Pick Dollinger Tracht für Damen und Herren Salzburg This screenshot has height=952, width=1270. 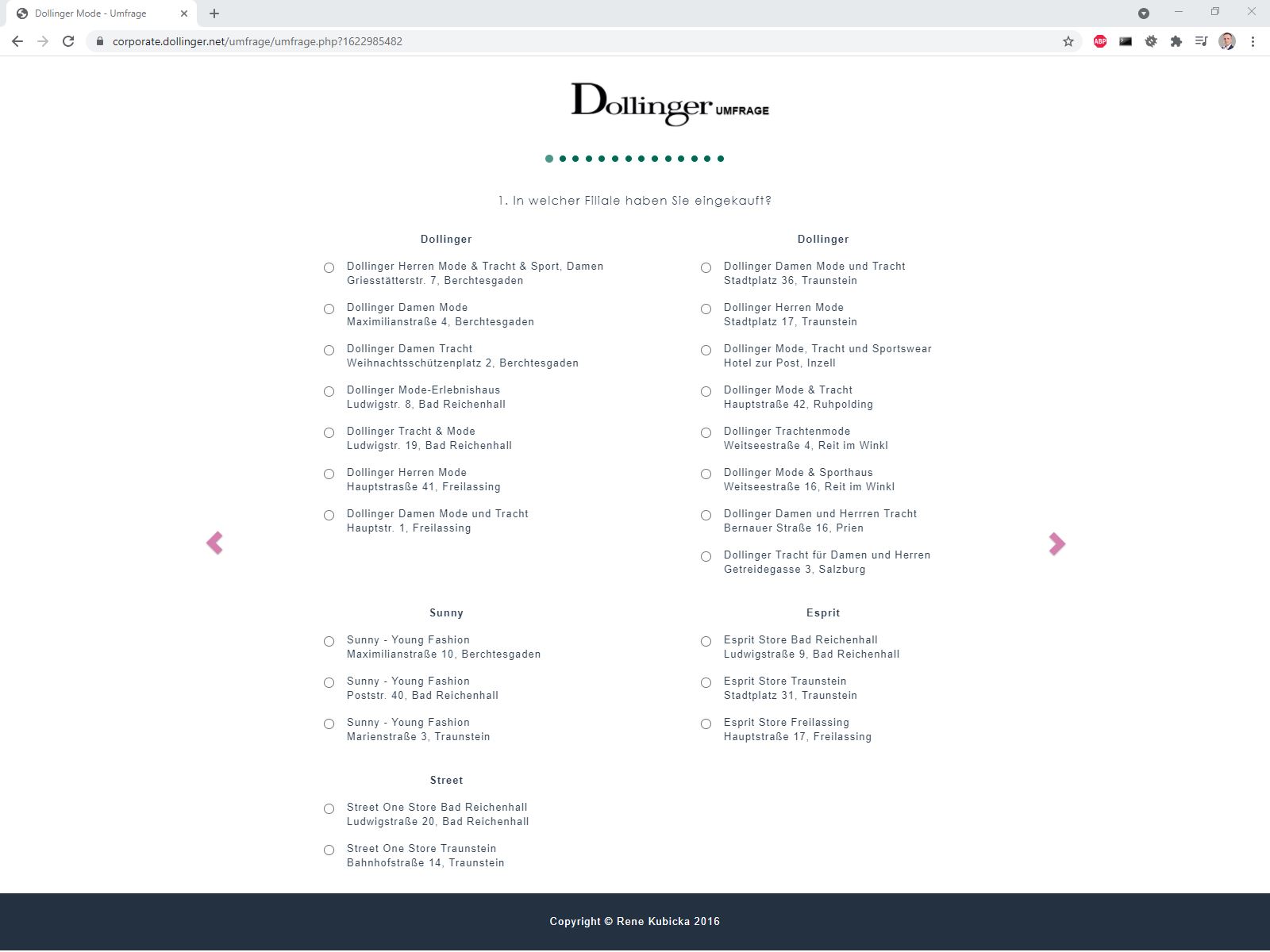point(706,557)
